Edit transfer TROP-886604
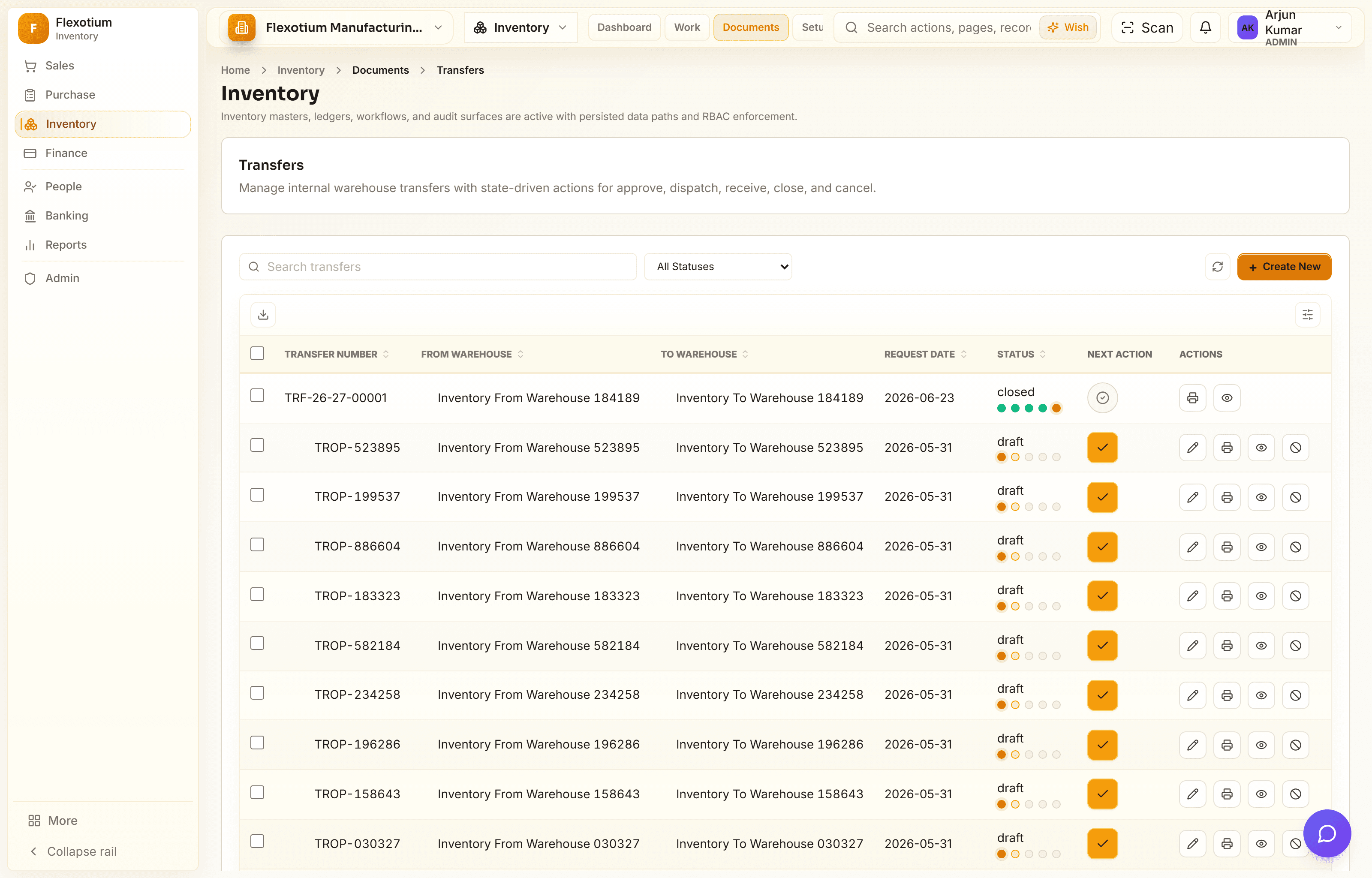The height and width of the screenshot is (878, 1372). 1192,547
